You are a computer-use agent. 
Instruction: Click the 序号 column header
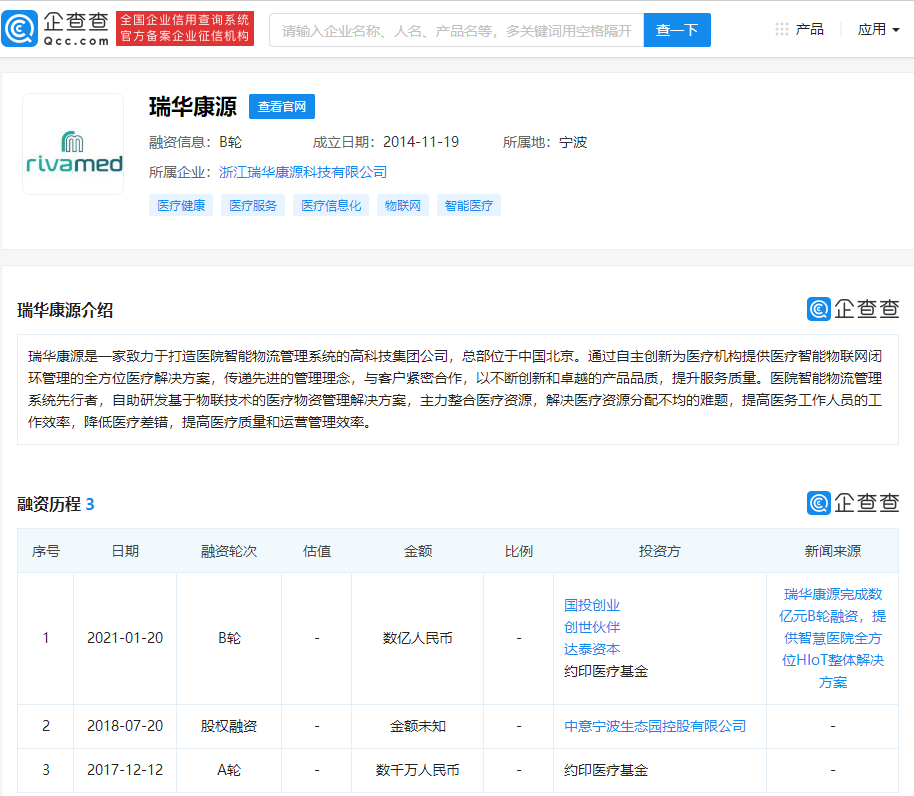coord(45,551)
